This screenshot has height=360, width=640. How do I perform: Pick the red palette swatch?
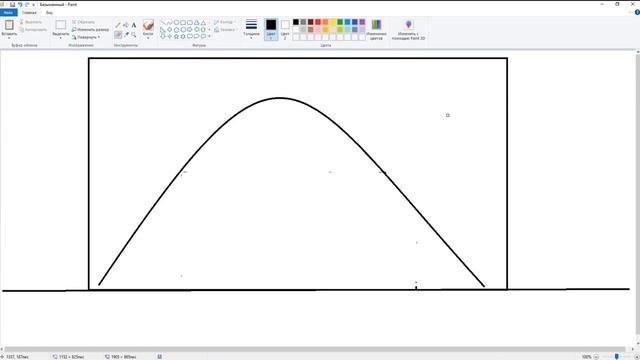318,22
